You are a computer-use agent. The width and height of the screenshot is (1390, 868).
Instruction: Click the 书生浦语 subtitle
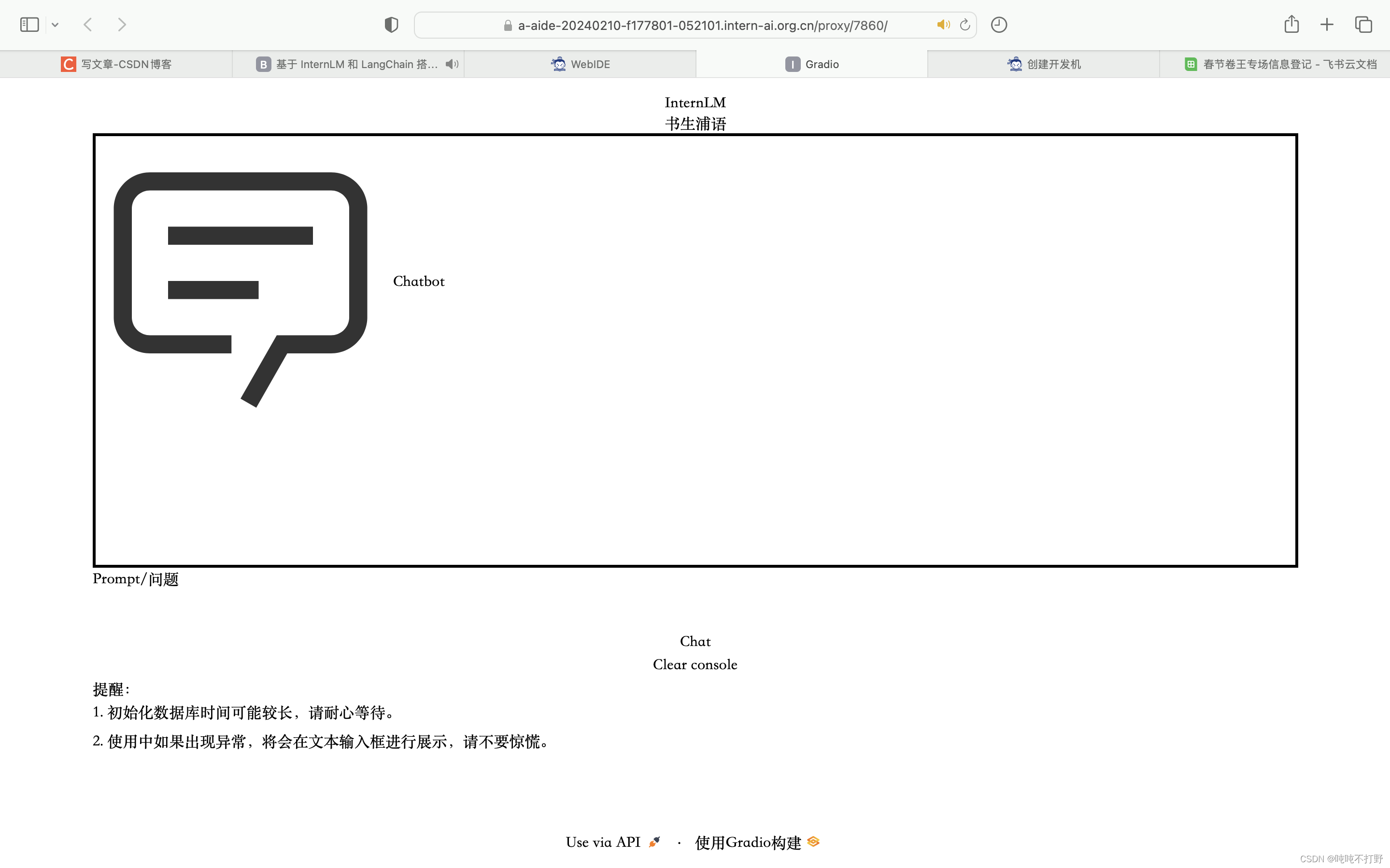(696, 124)
